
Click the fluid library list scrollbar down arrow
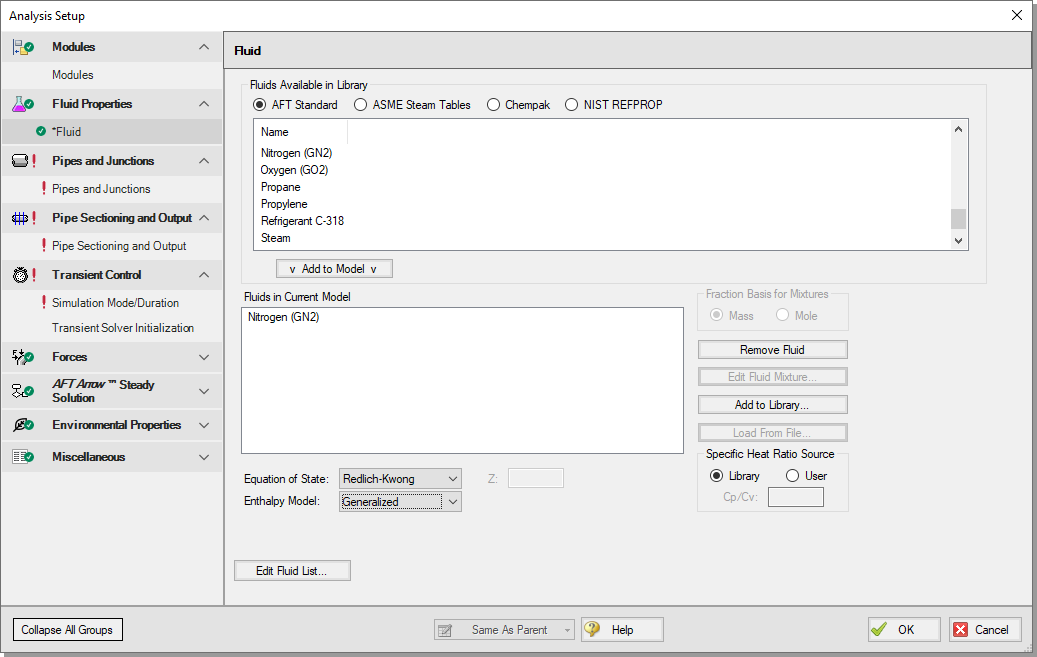tap(959, 240)
